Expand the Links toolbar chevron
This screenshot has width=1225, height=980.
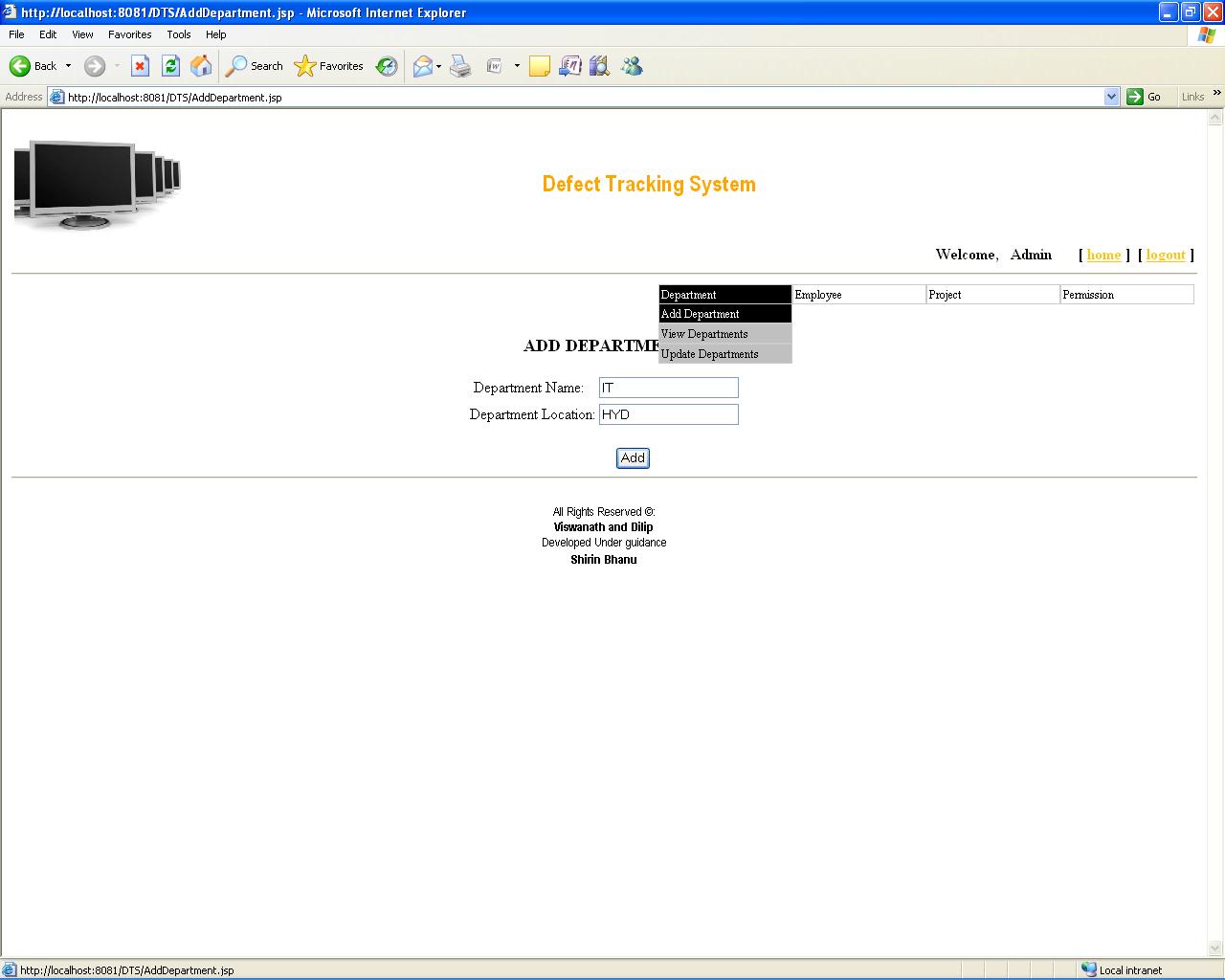pyautogui.click(x=1217, y=94)
